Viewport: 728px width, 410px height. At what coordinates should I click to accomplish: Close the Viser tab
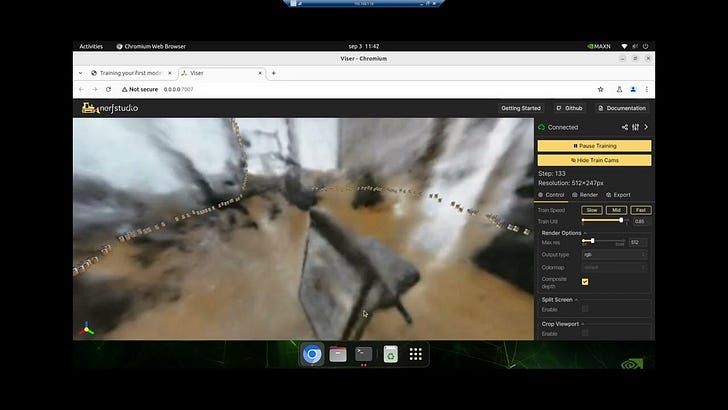(x=260, y=73)
